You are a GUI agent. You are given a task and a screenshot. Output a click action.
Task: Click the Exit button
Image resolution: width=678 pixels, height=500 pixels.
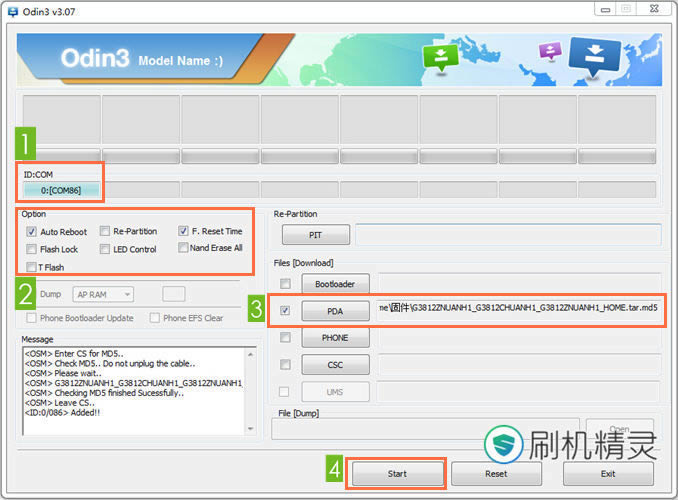(x=608, y=473)
